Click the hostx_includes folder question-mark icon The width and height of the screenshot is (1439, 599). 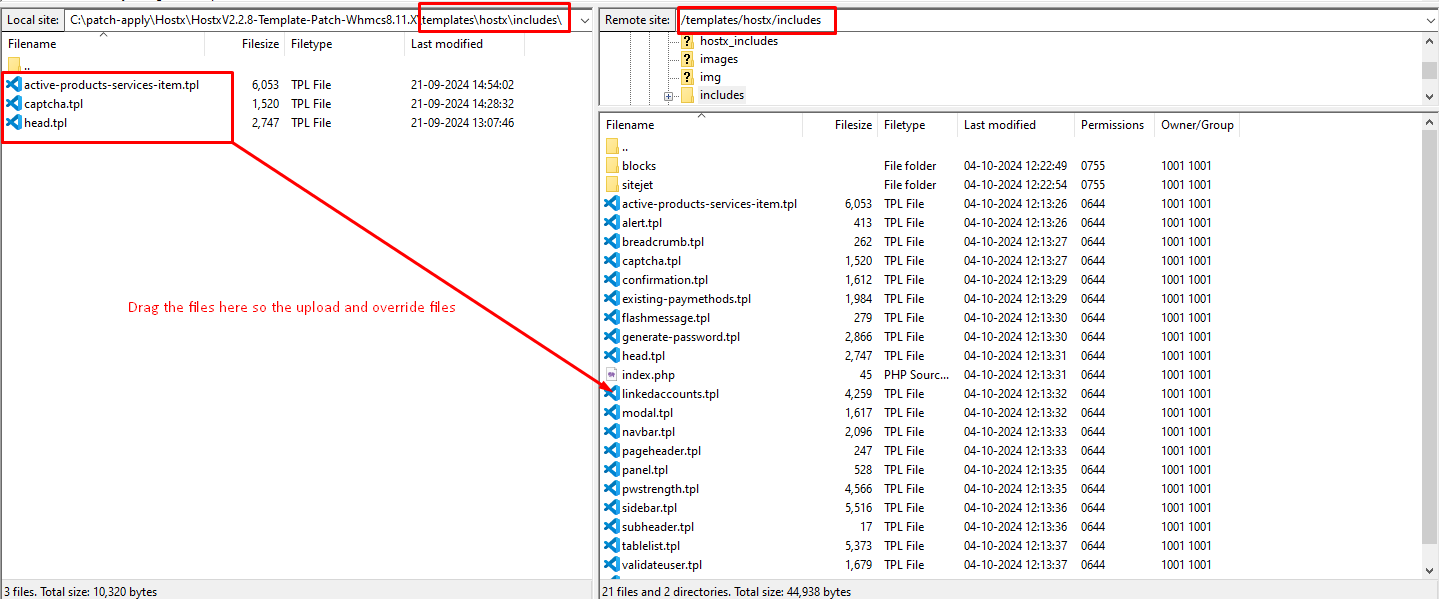point(687,41)
